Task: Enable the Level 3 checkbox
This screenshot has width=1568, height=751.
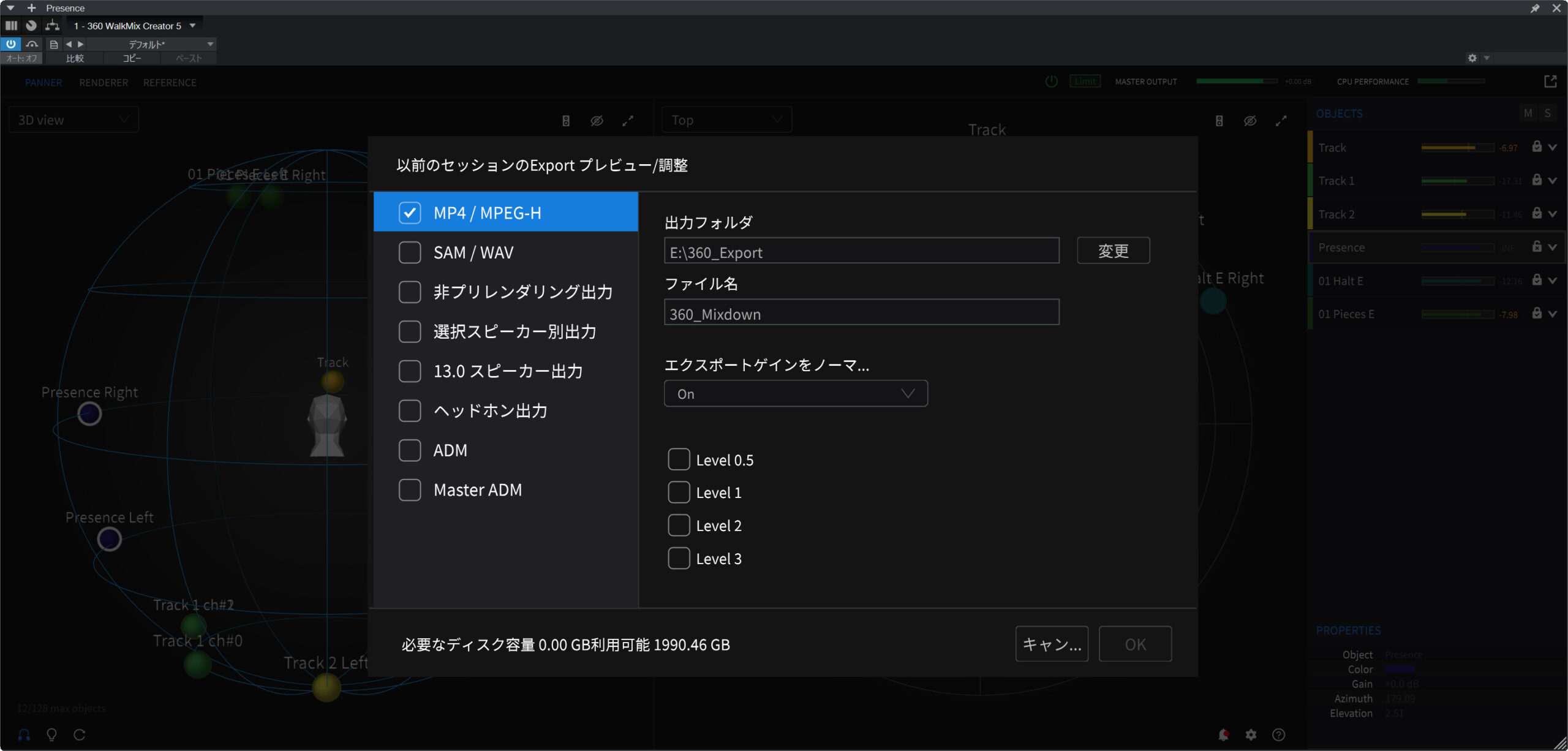Action: [679, 559]
